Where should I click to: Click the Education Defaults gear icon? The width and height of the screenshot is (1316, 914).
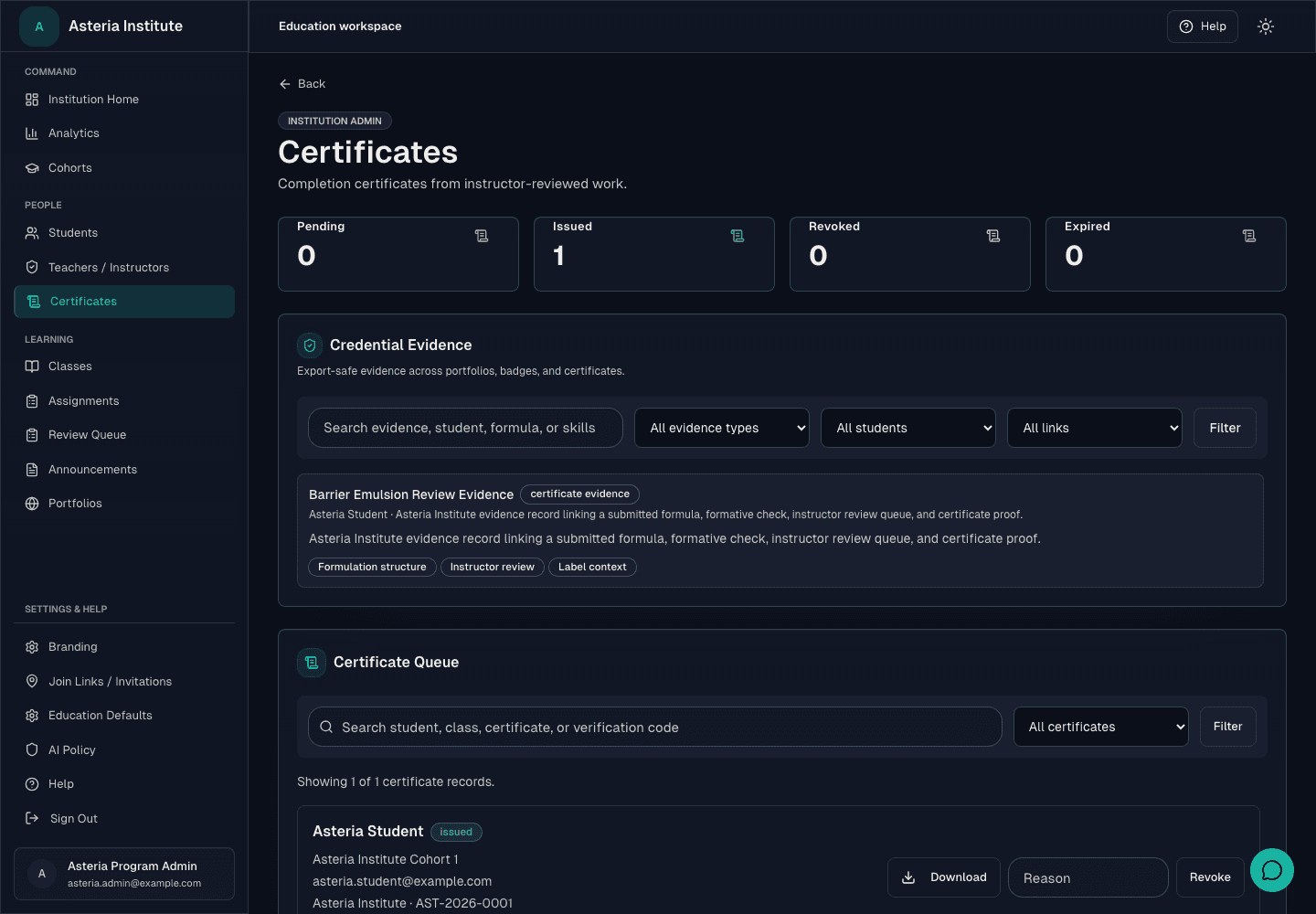(x=32, y=716)
